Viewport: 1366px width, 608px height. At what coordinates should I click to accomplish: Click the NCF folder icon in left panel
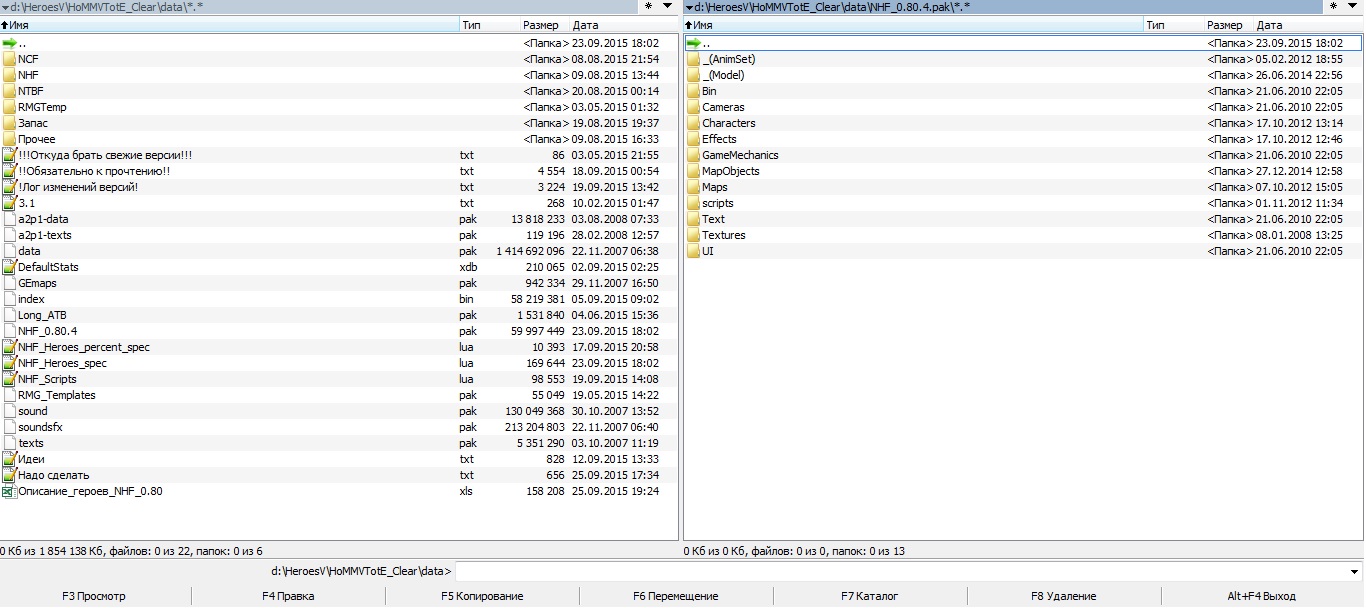(x=9, y=59)
